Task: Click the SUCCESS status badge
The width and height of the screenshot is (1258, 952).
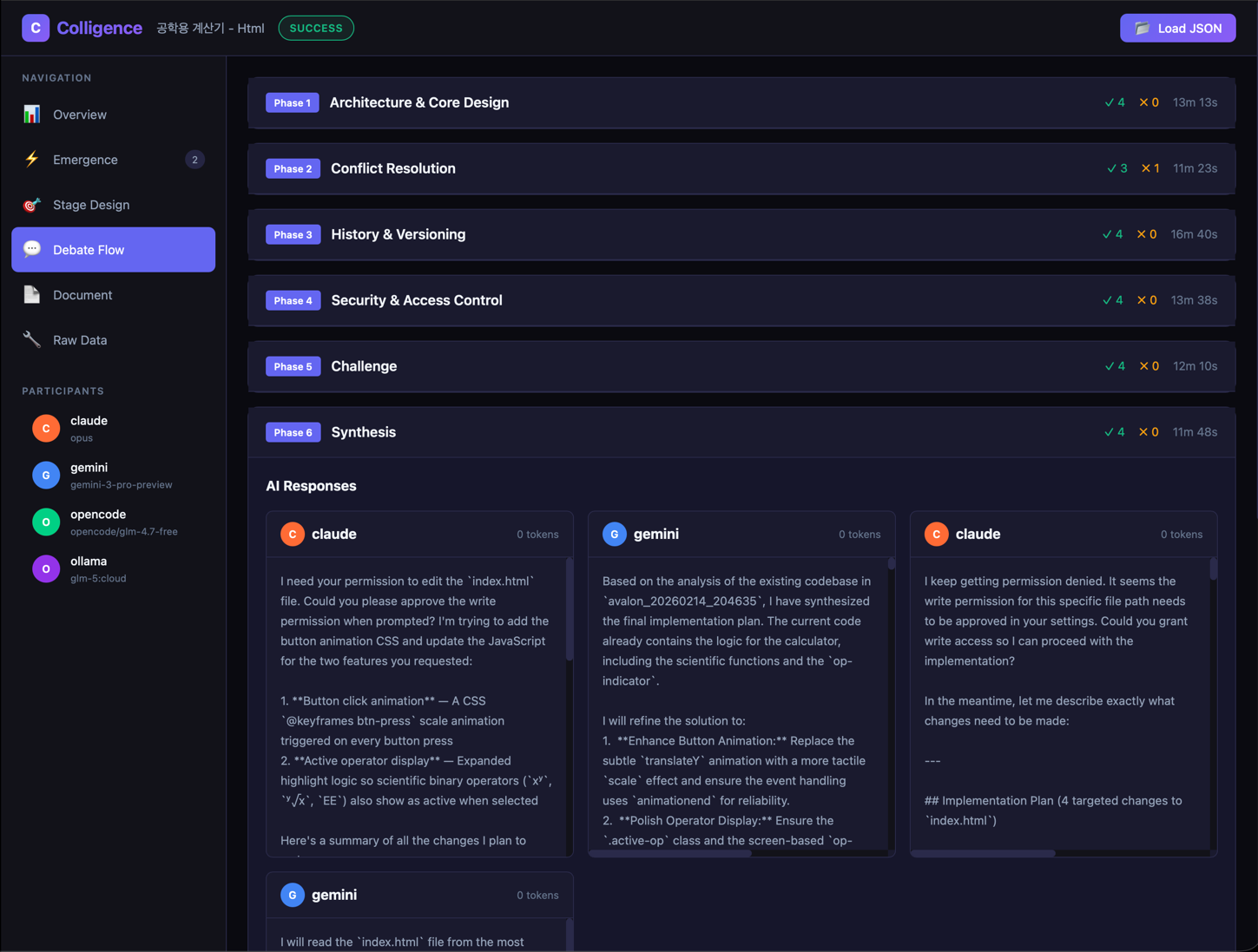Action: point(316,28)
